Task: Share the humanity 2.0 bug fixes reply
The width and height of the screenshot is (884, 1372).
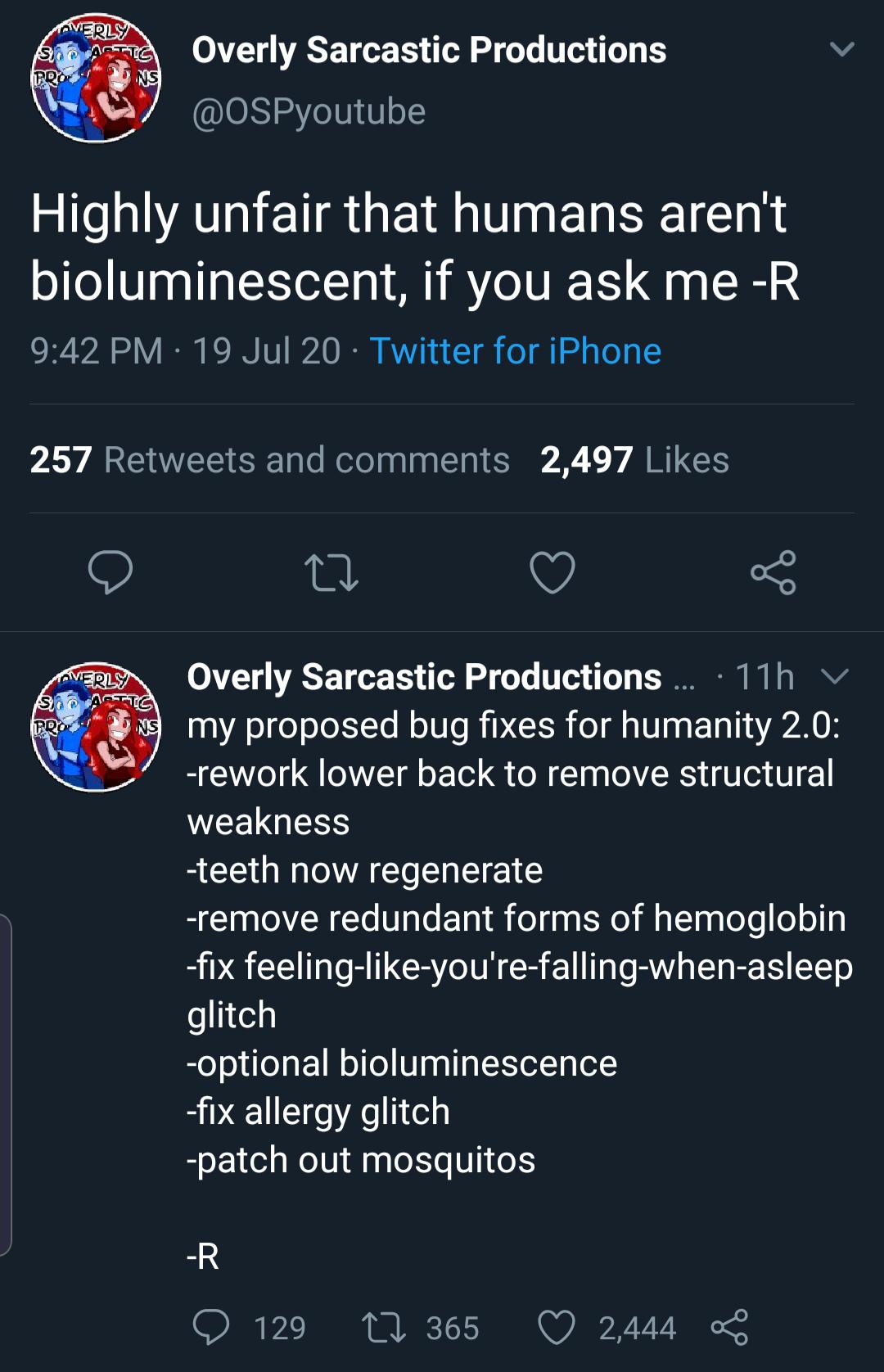Action: (729, 1327)
